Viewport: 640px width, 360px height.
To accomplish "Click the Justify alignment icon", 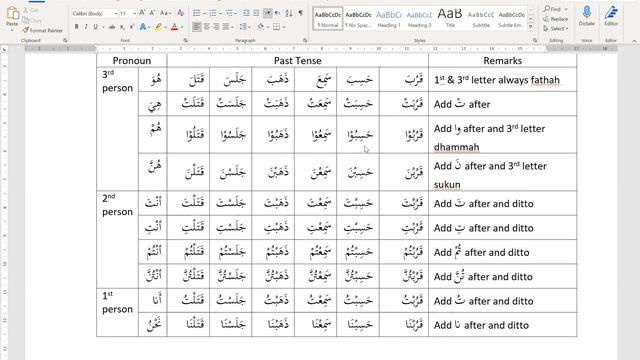I will pyautogui.click(x=226, y=27).
